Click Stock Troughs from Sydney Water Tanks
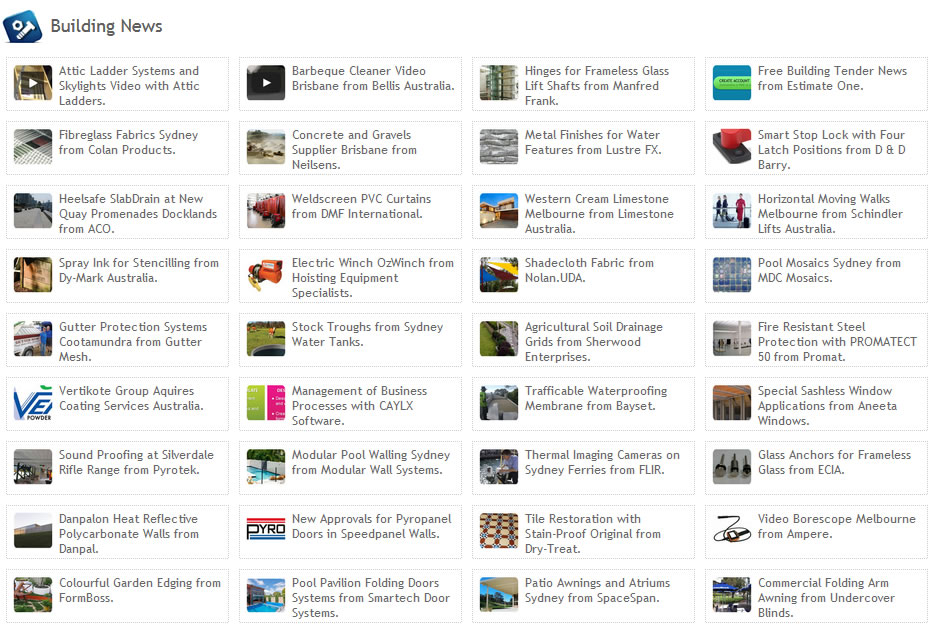Viewport: 933px width, 634px height. pyautogui.click(x=367, y=334)
